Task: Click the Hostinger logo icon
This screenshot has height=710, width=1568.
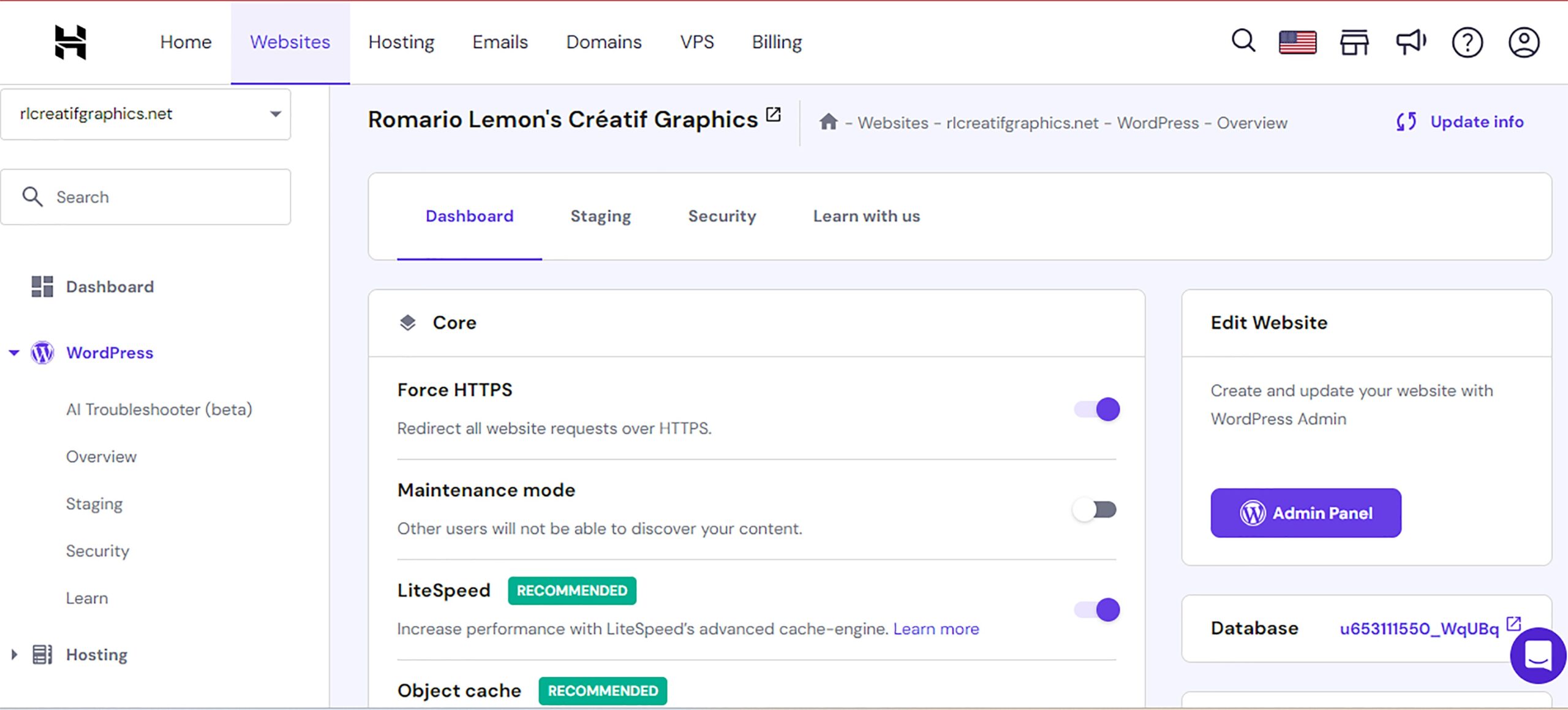Action: click(x=70, y=42)
